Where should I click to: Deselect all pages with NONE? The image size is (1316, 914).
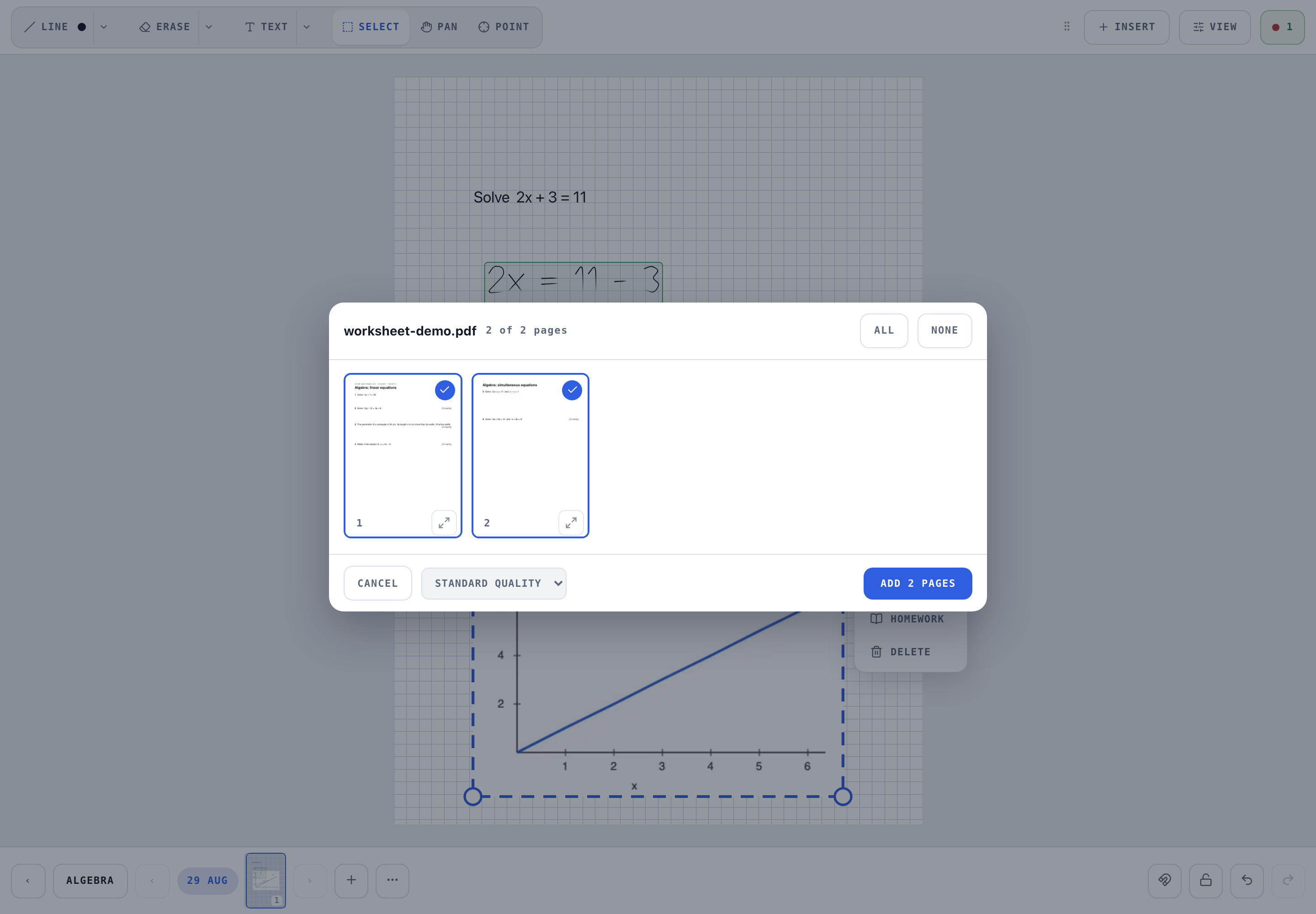click(945, 330)
